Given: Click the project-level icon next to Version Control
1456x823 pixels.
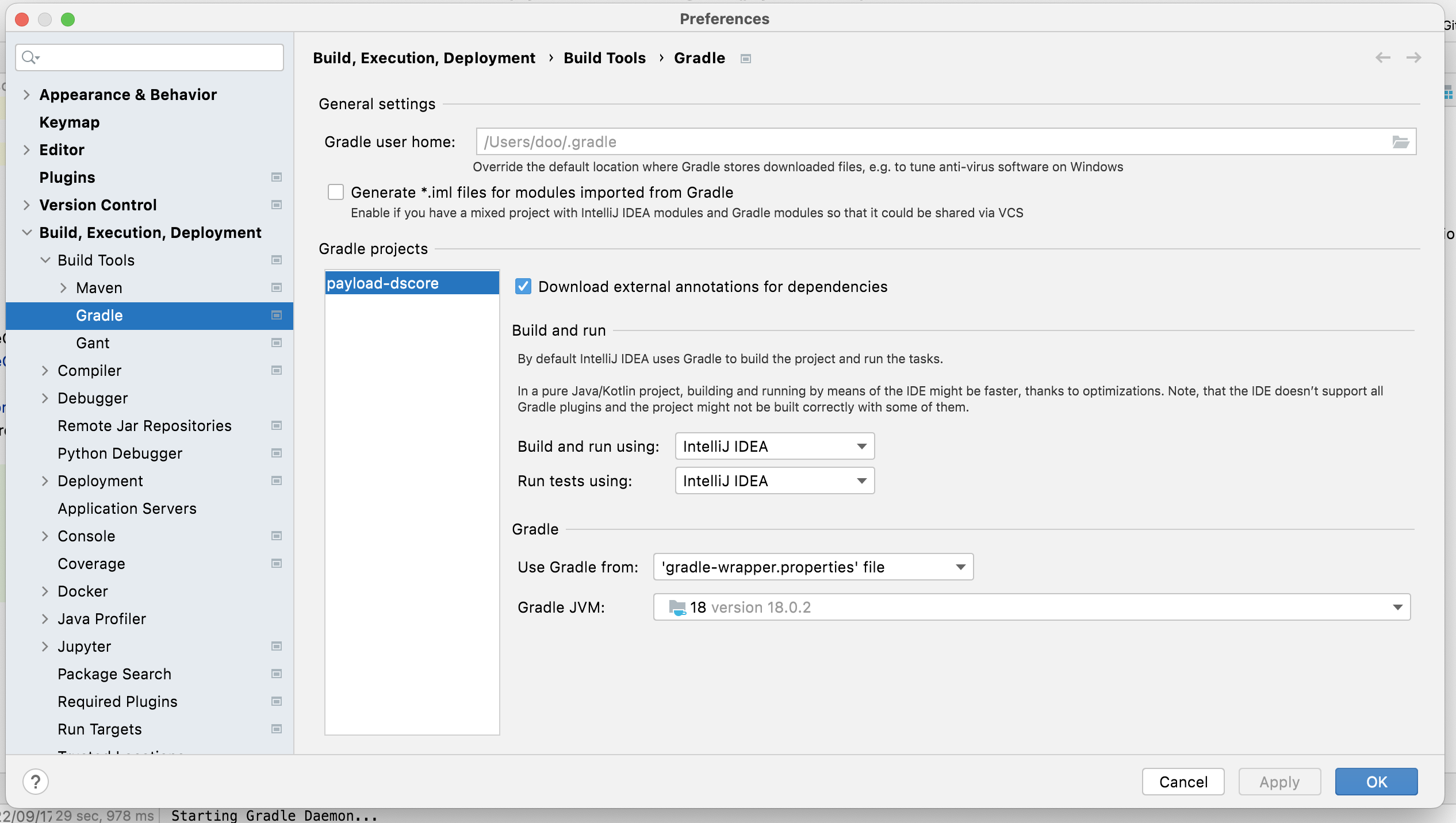Looking at the screenshot, I should [277, 205].
